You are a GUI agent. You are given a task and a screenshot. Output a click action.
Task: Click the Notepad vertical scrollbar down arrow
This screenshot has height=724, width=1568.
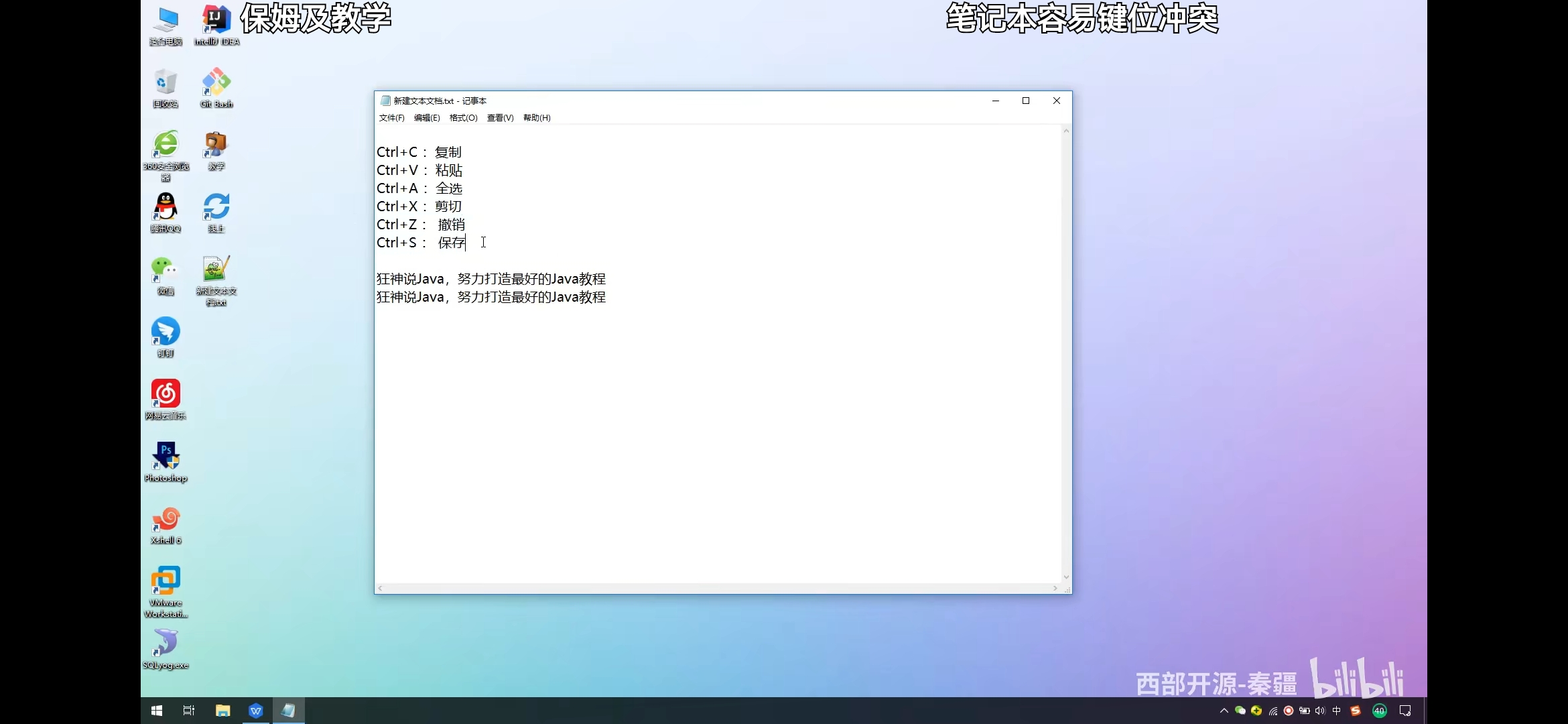(x=1066, y=577)
